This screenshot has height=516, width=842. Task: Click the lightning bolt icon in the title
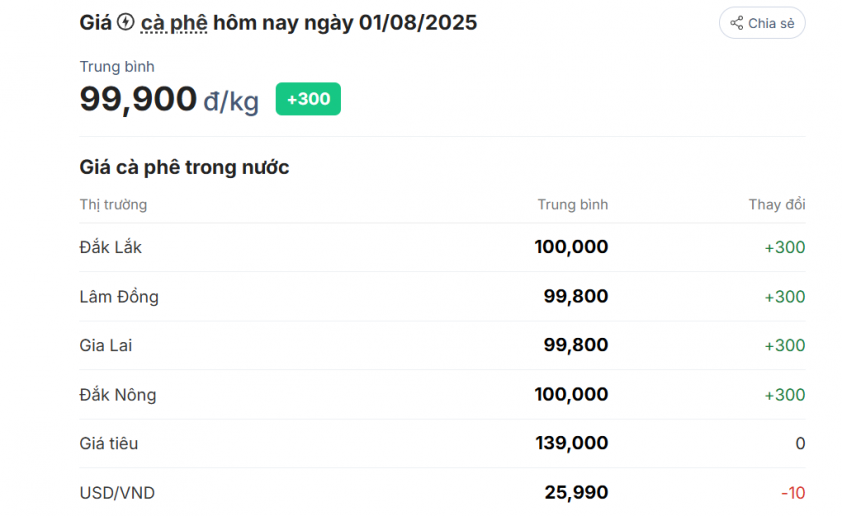pyautogui.click(x=126, y=23)
